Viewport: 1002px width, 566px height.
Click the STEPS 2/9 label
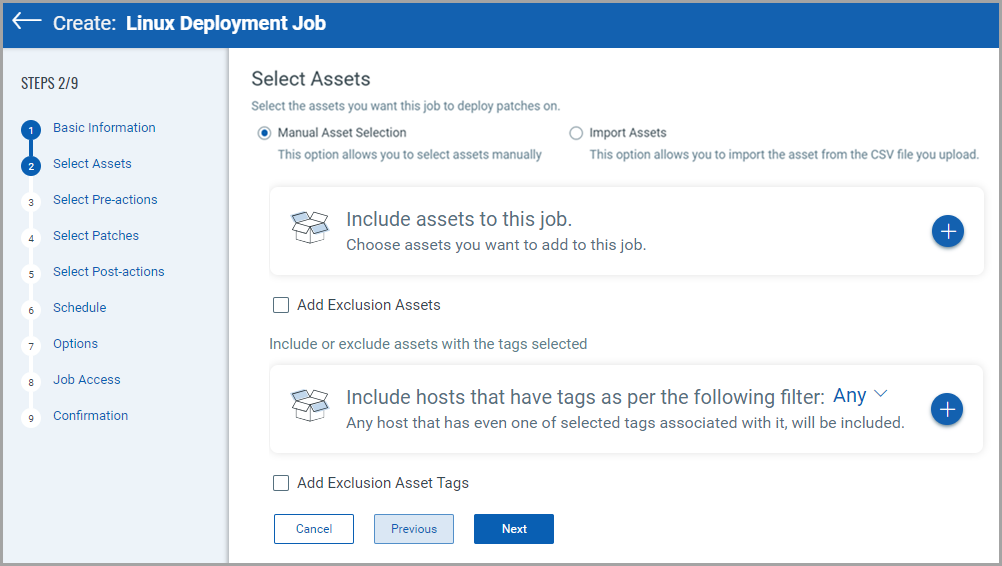pos(50,83)
